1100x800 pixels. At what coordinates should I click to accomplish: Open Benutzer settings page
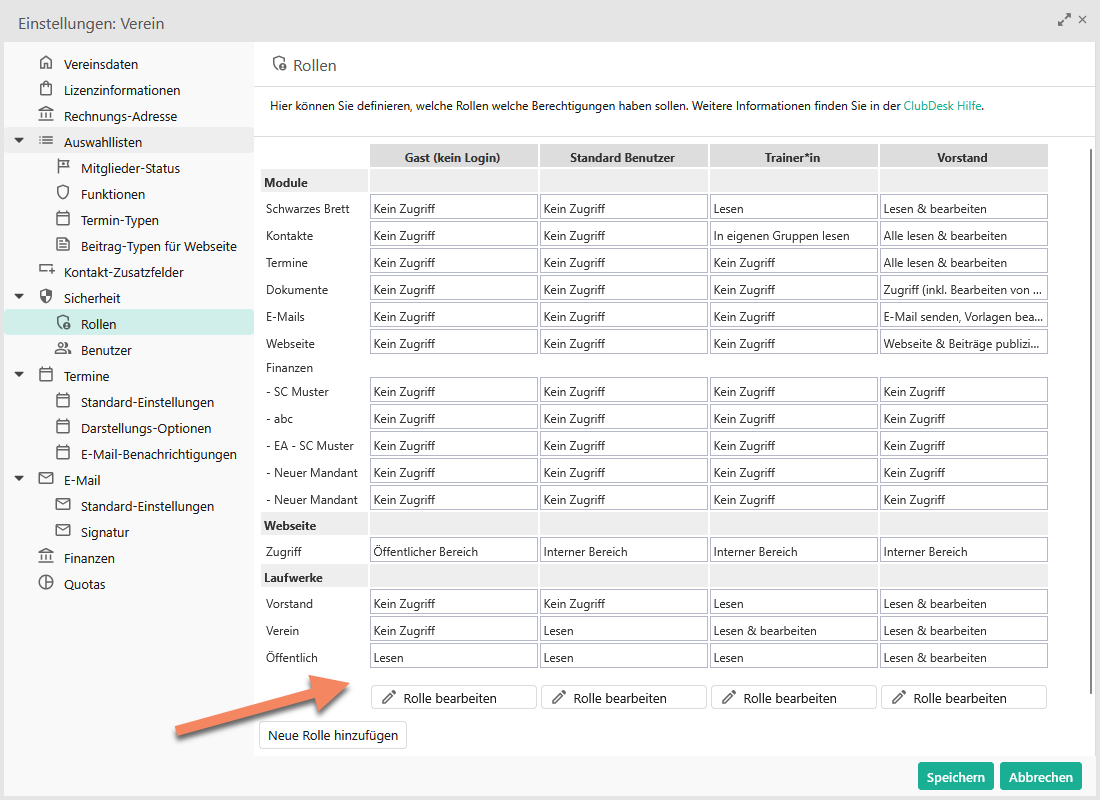106,349
